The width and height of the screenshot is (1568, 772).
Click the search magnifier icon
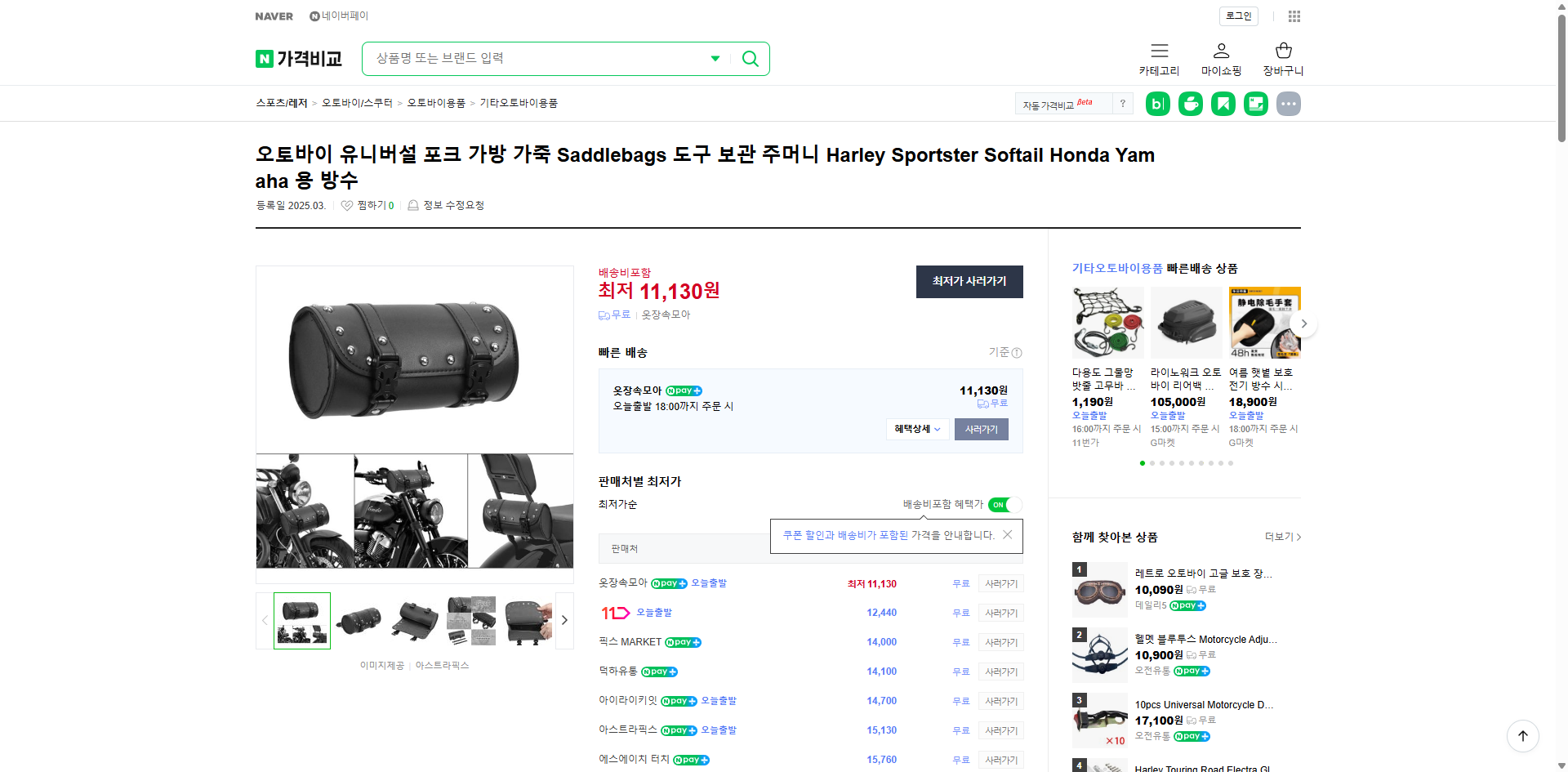750,58
